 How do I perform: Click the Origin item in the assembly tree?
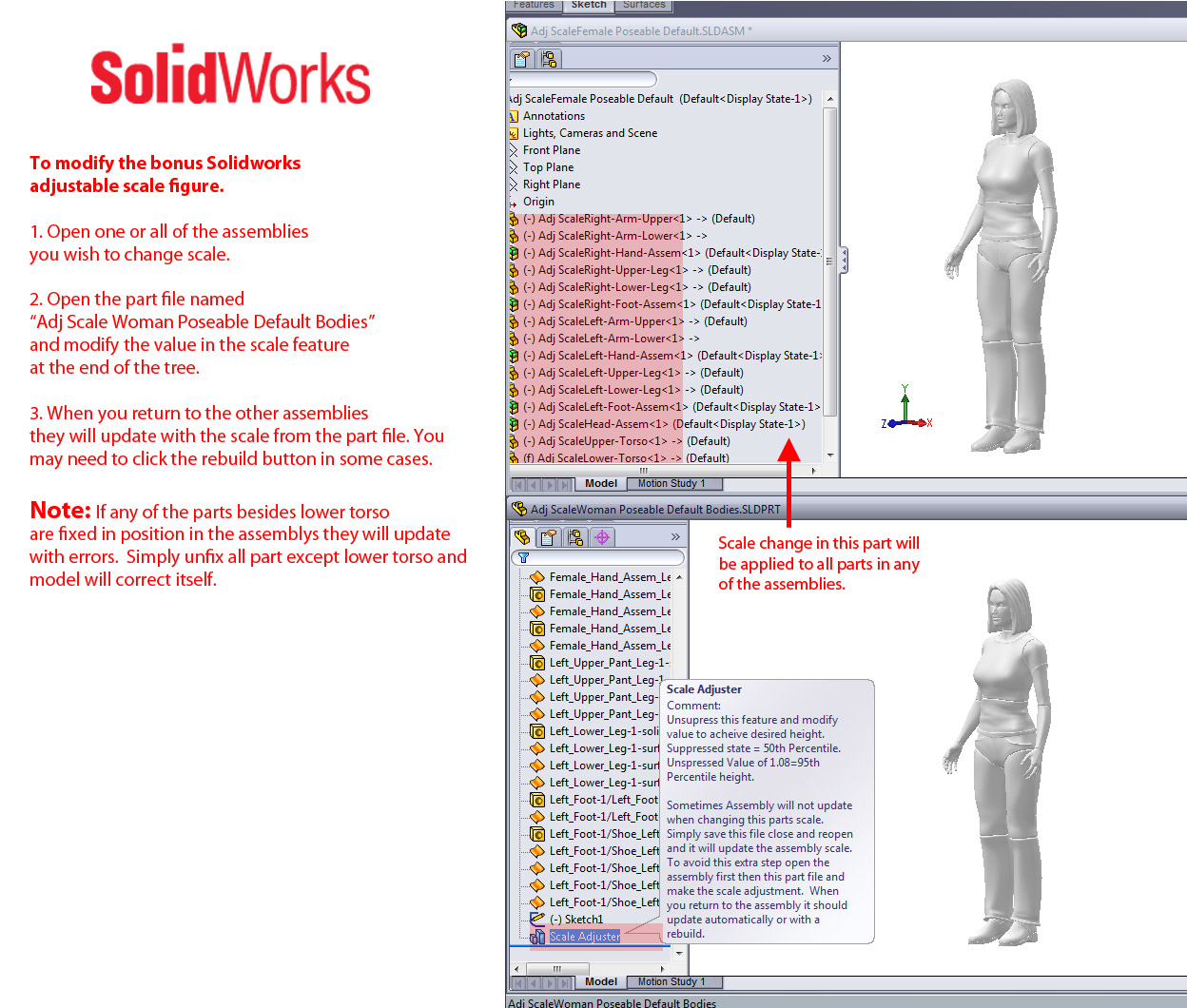(539, 201)
